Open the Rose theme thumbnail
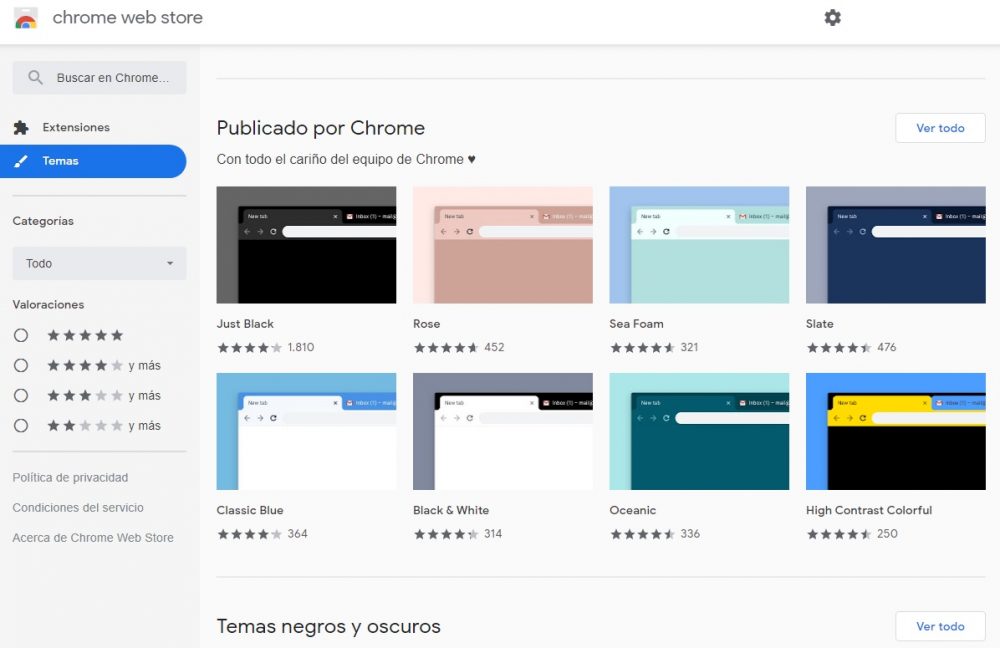Screen dimensions: 1000x648 [x=503, y=245]
